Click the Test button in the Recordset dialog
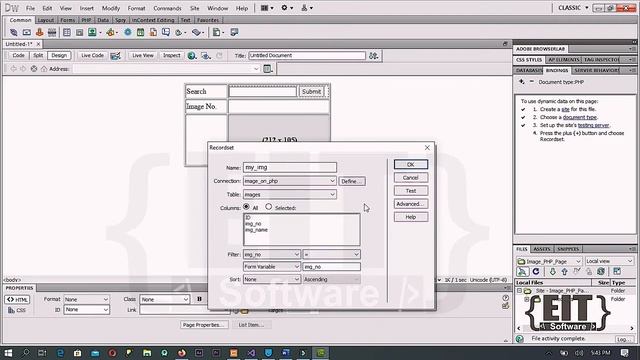This screenshot has height=360, width=640. 411,191
